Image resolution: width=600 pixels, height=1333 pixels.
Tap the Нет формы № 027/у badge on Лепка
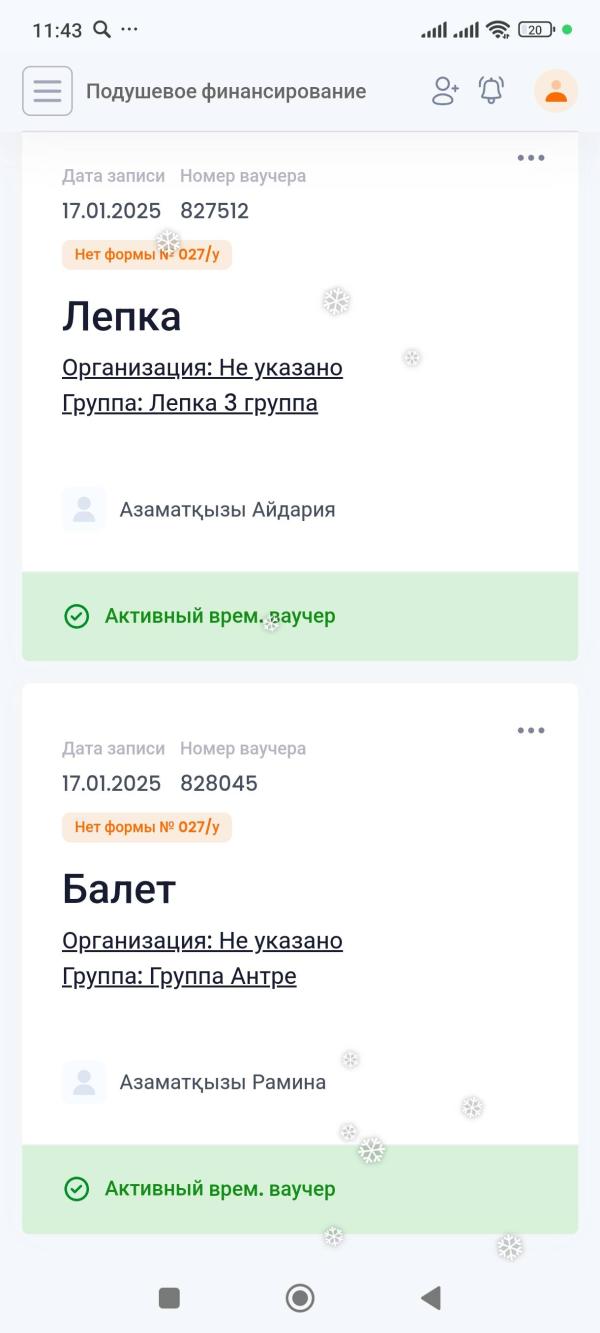pos(147,255)
